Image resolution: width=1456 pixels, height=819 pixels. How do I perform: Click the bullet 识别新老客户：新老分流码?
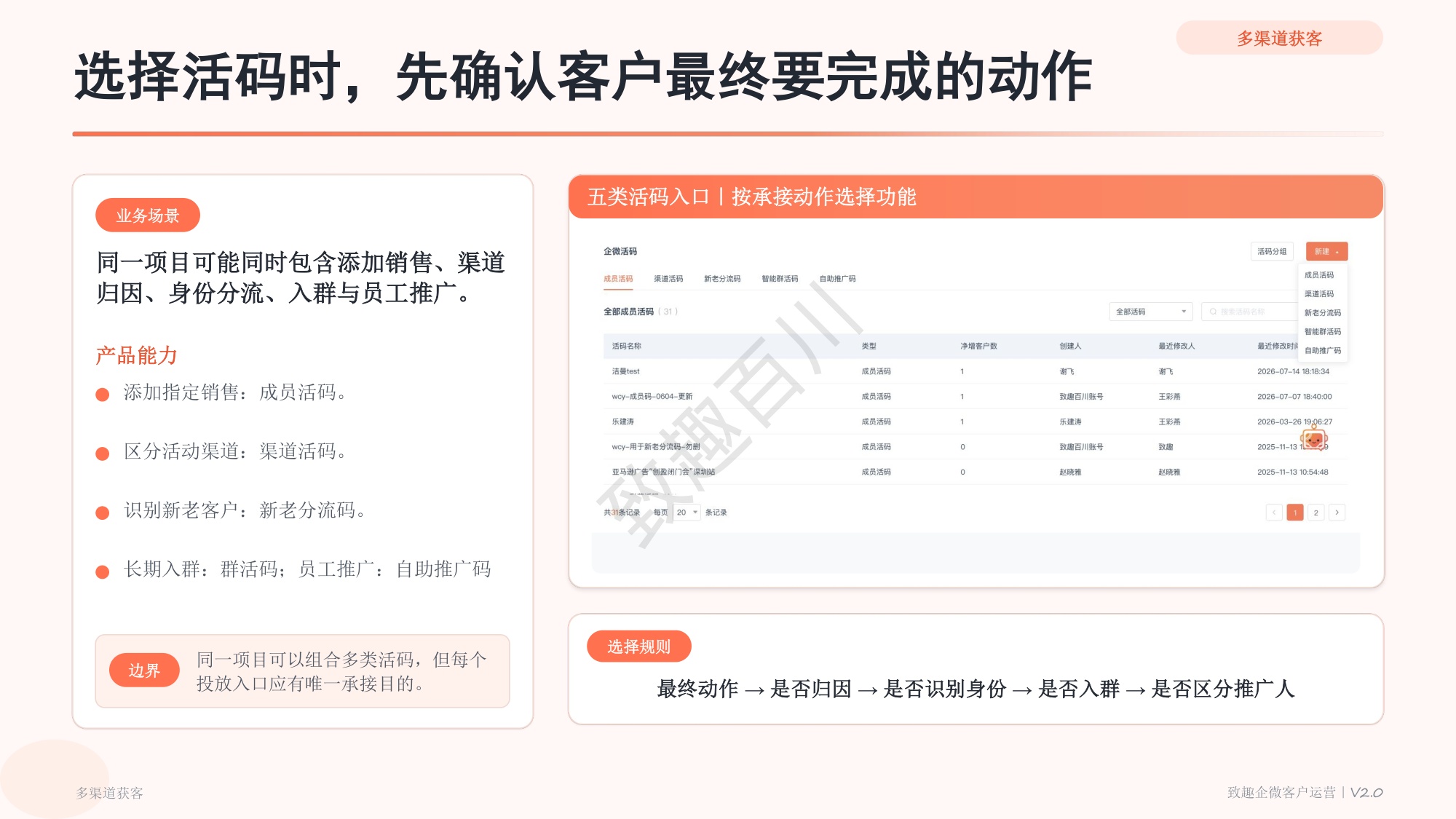[245, 510]
